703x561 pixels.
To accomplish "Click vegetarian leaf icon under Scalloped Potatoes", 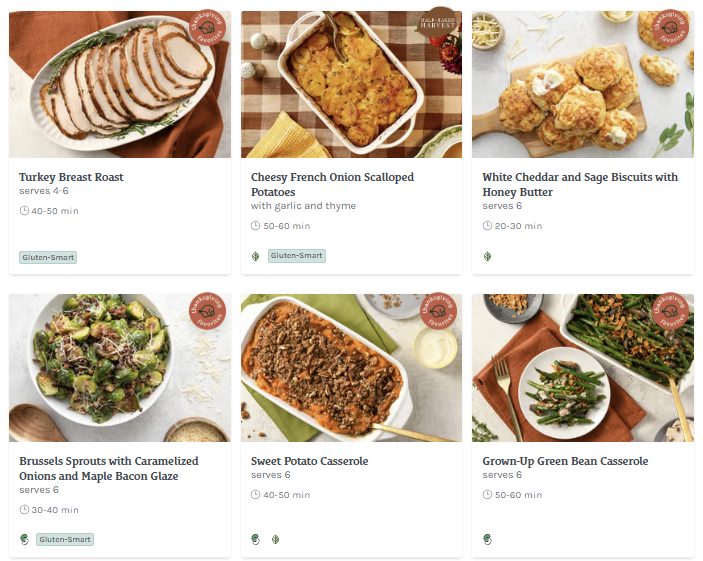I will (256, 256).
